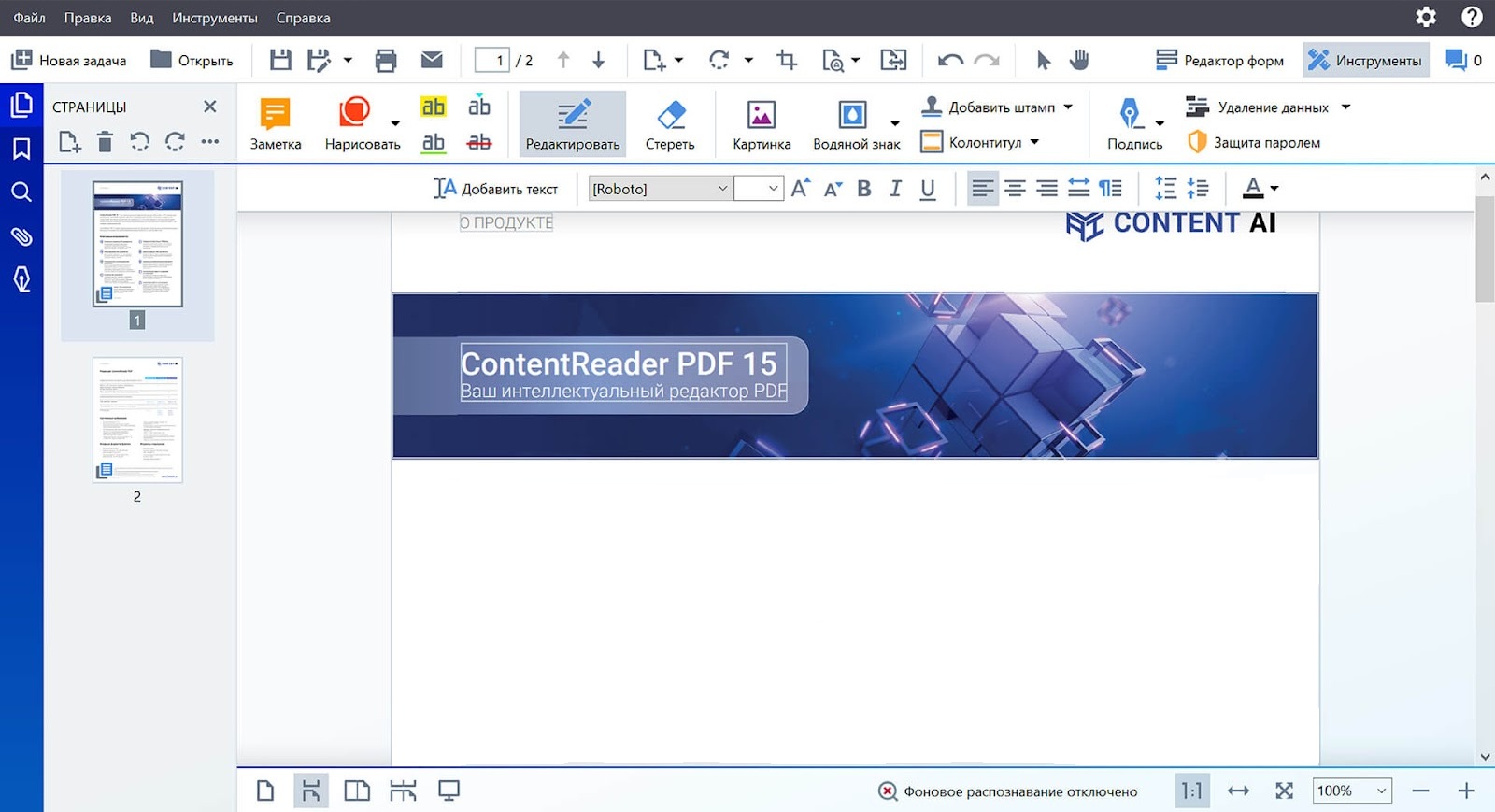Open the attachments paperclip panel

pyautogui.click(x=21, y=236)
